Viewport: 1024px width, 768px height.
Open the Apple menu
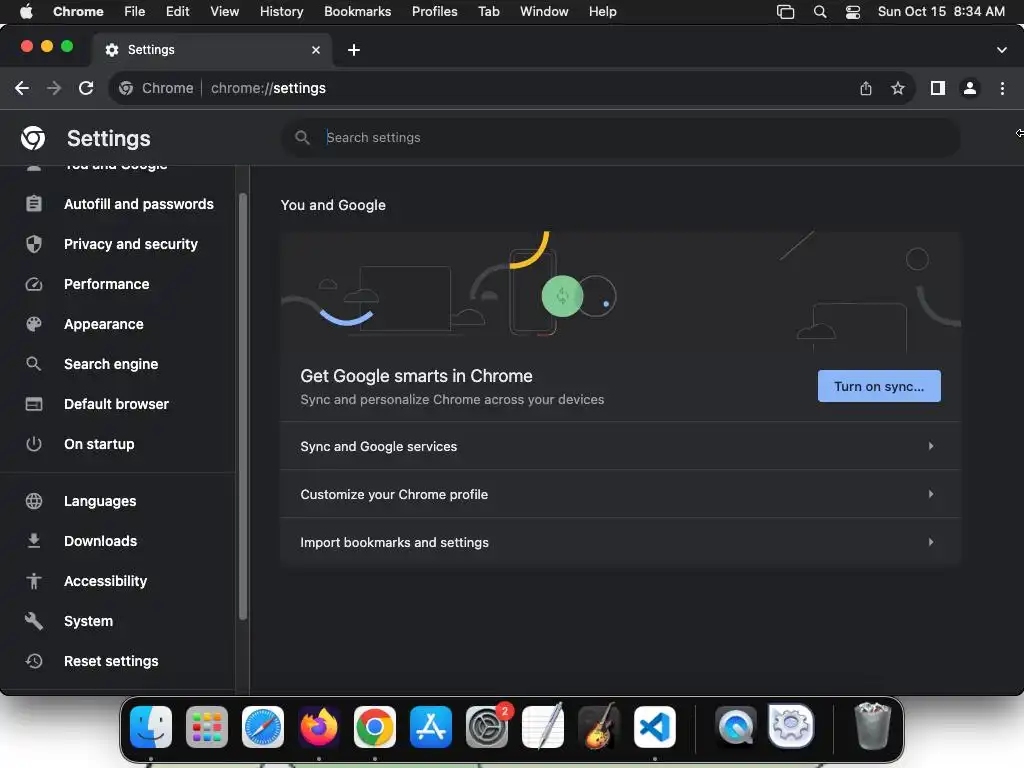(x=26, y=11)
